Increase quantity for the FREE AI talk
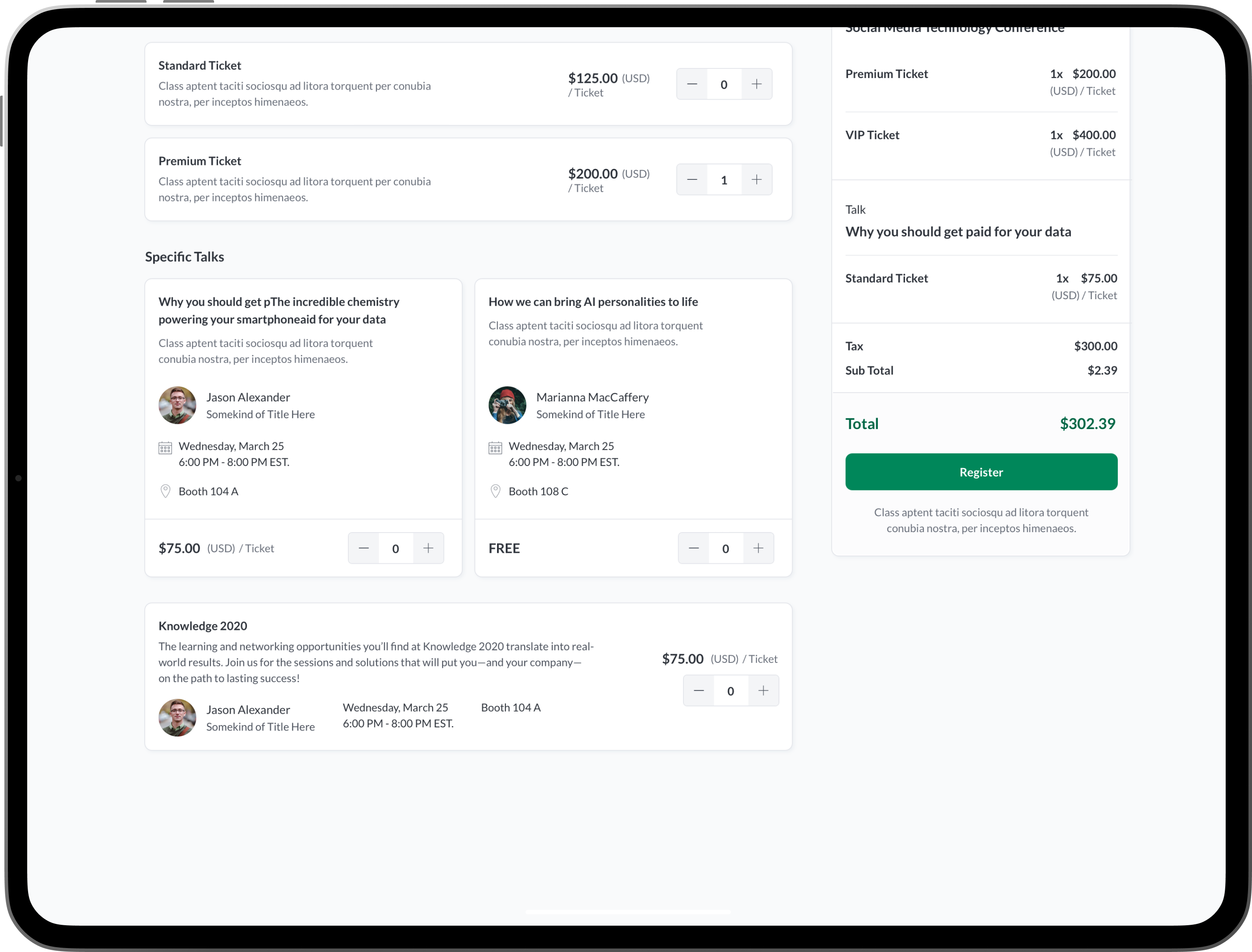Screen dimensions: 1252x952 click(x=758, y=548)
